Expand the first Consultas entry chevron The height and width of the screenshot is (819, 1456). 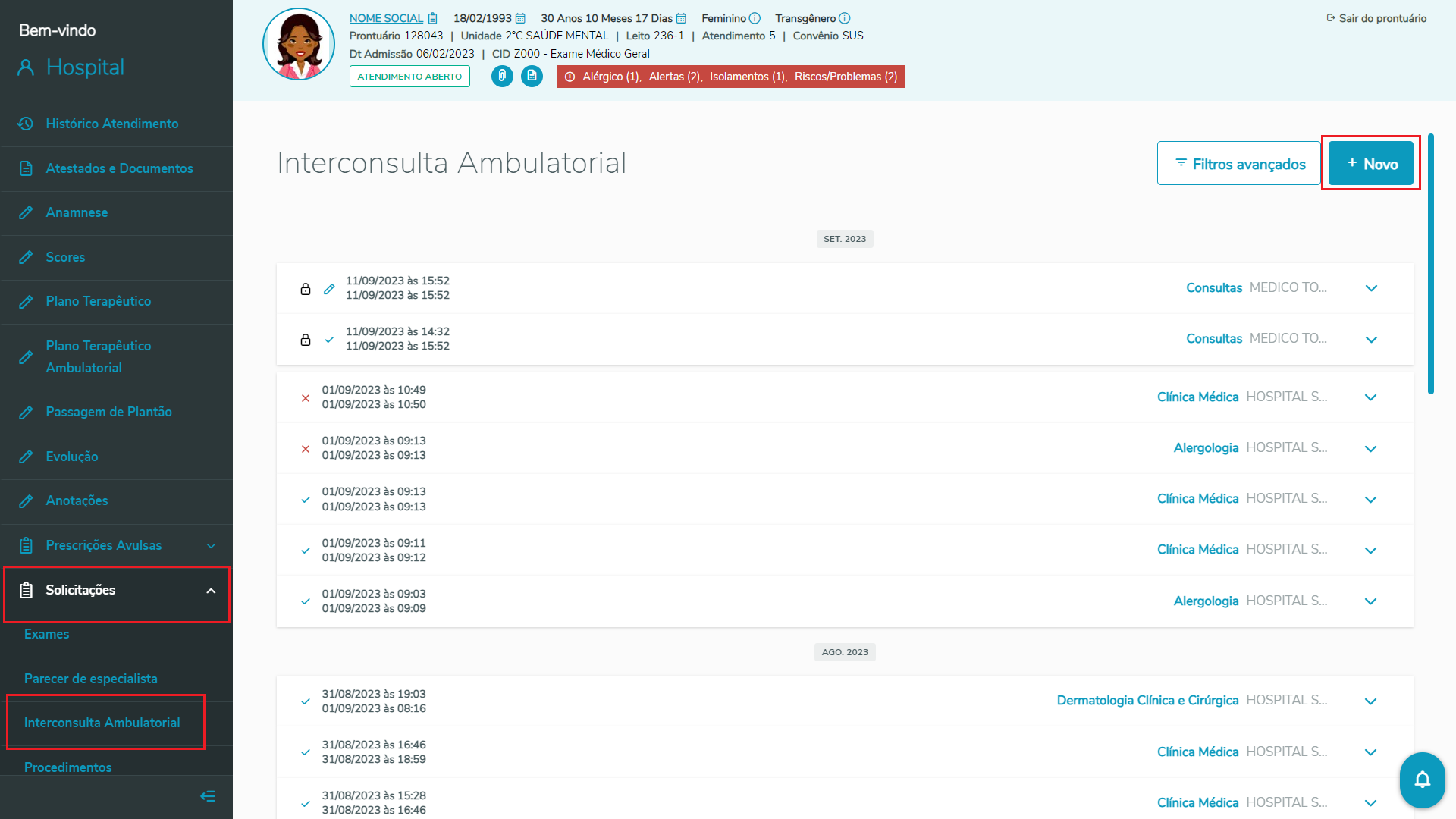[1371, 288]
